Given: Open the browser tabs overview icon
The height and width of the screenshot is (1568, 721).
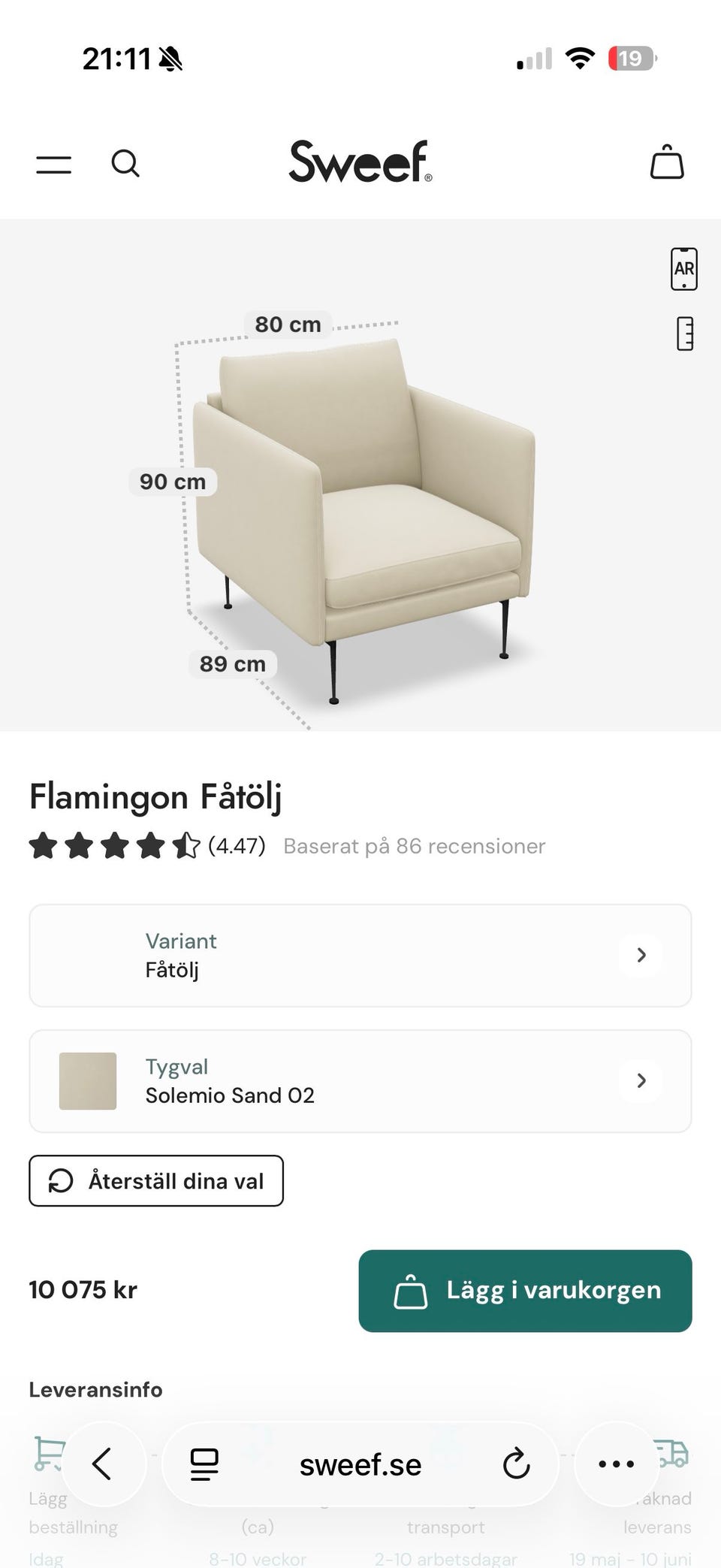Looking at the screenshot, I should click(x=204, y=1464).
